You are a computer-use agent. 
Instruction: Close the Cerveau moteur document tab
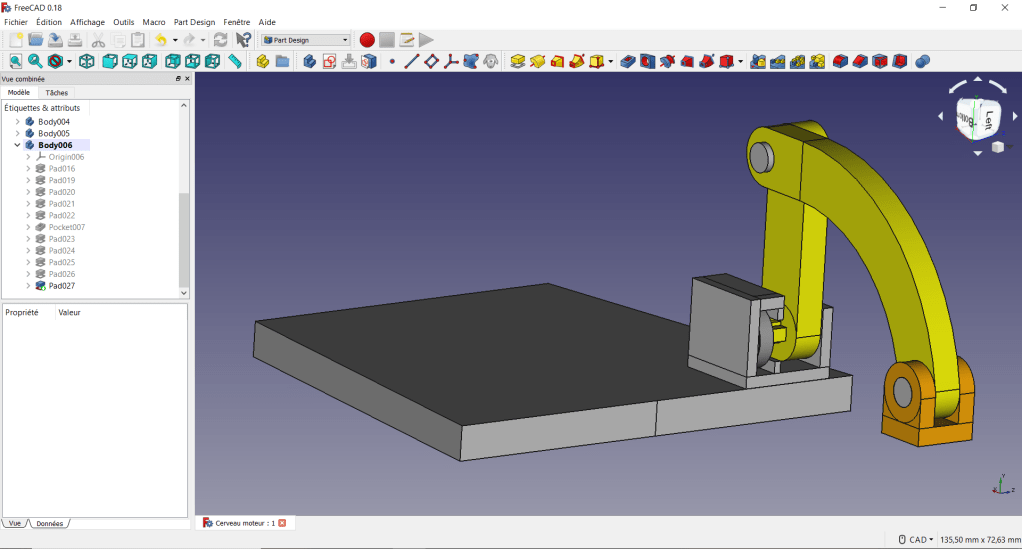[282, 523]
